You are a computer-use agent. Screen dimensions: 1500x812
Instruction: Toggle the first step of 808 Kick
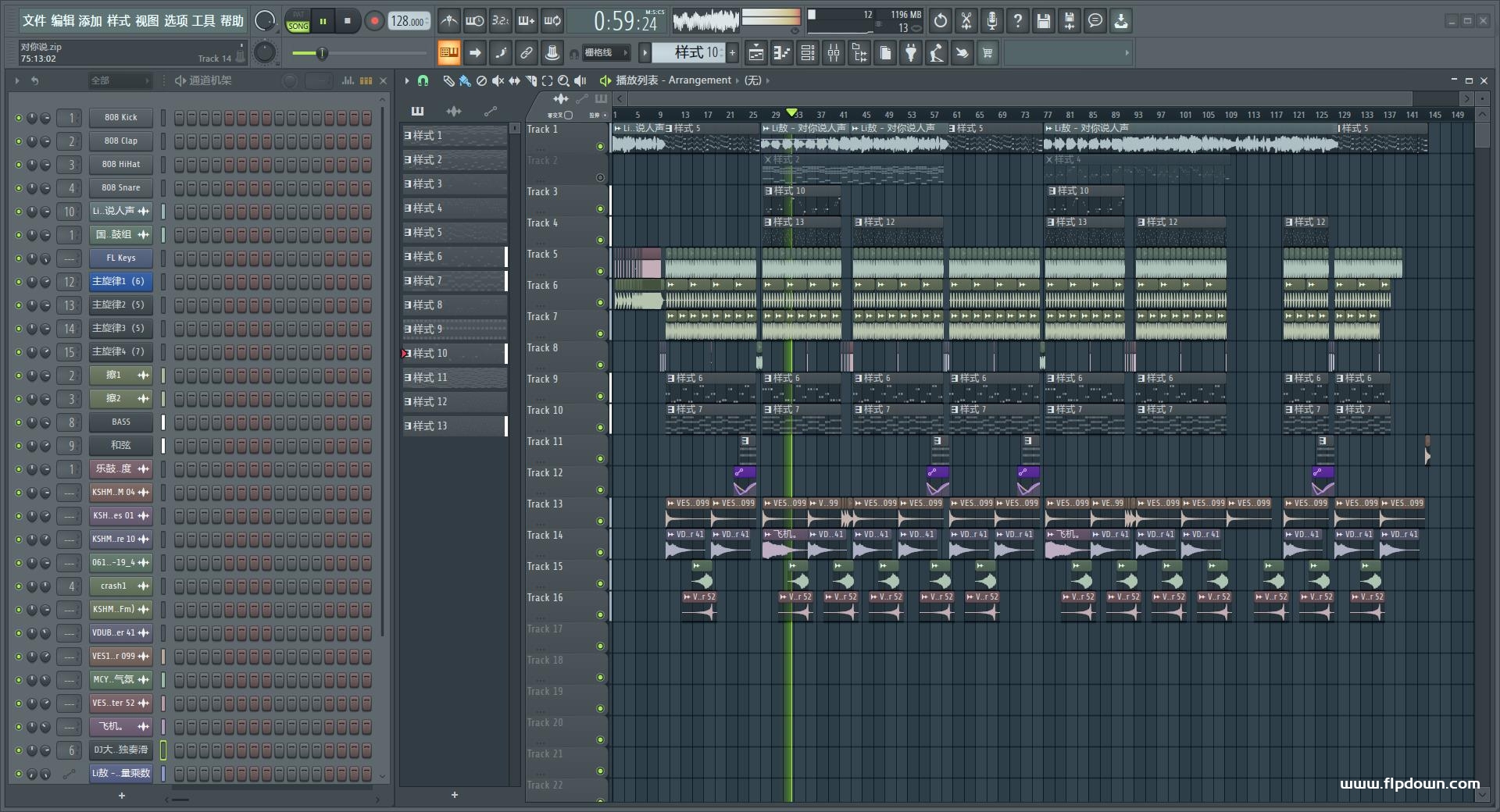point(179,118)
